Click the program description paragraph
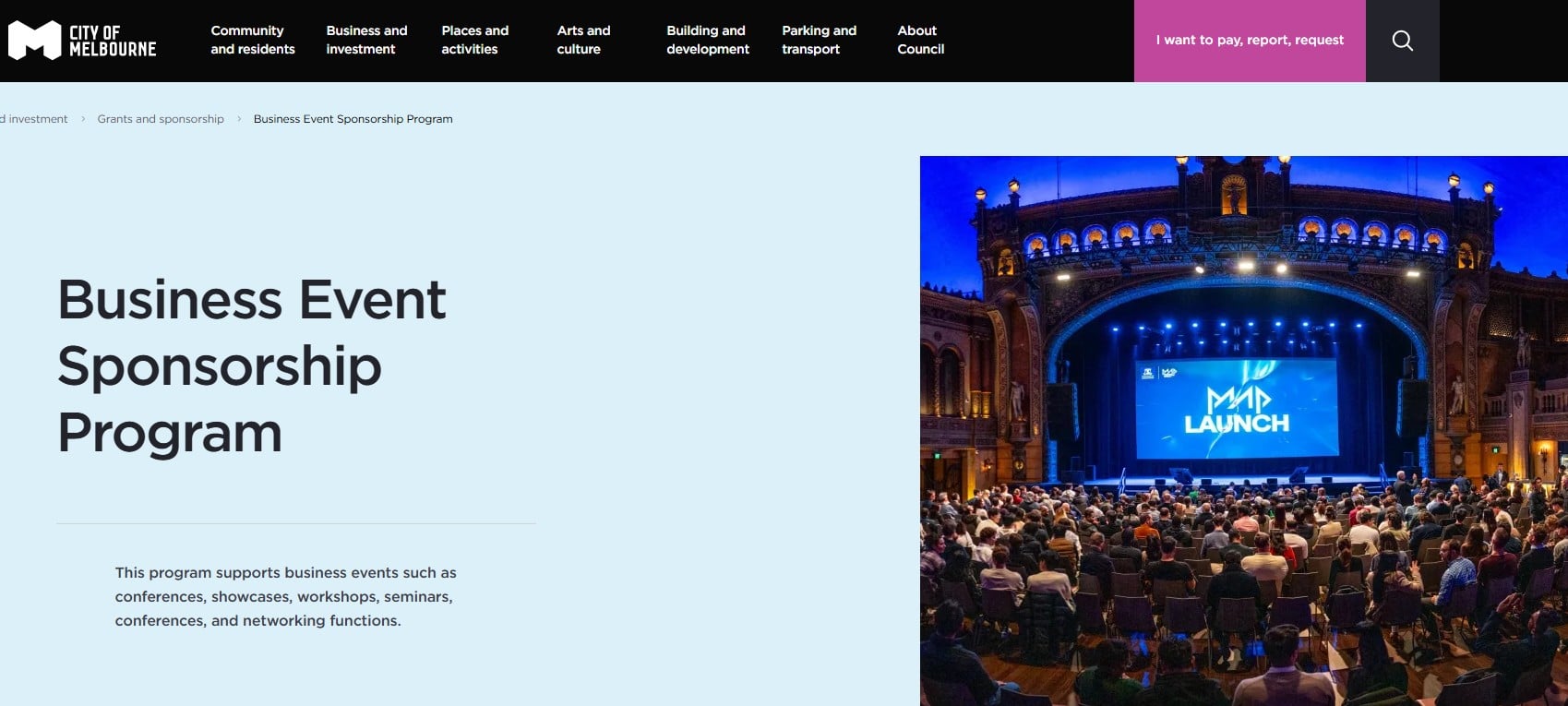Screen dimensions: 1568x706 click(x=286, y=596)
